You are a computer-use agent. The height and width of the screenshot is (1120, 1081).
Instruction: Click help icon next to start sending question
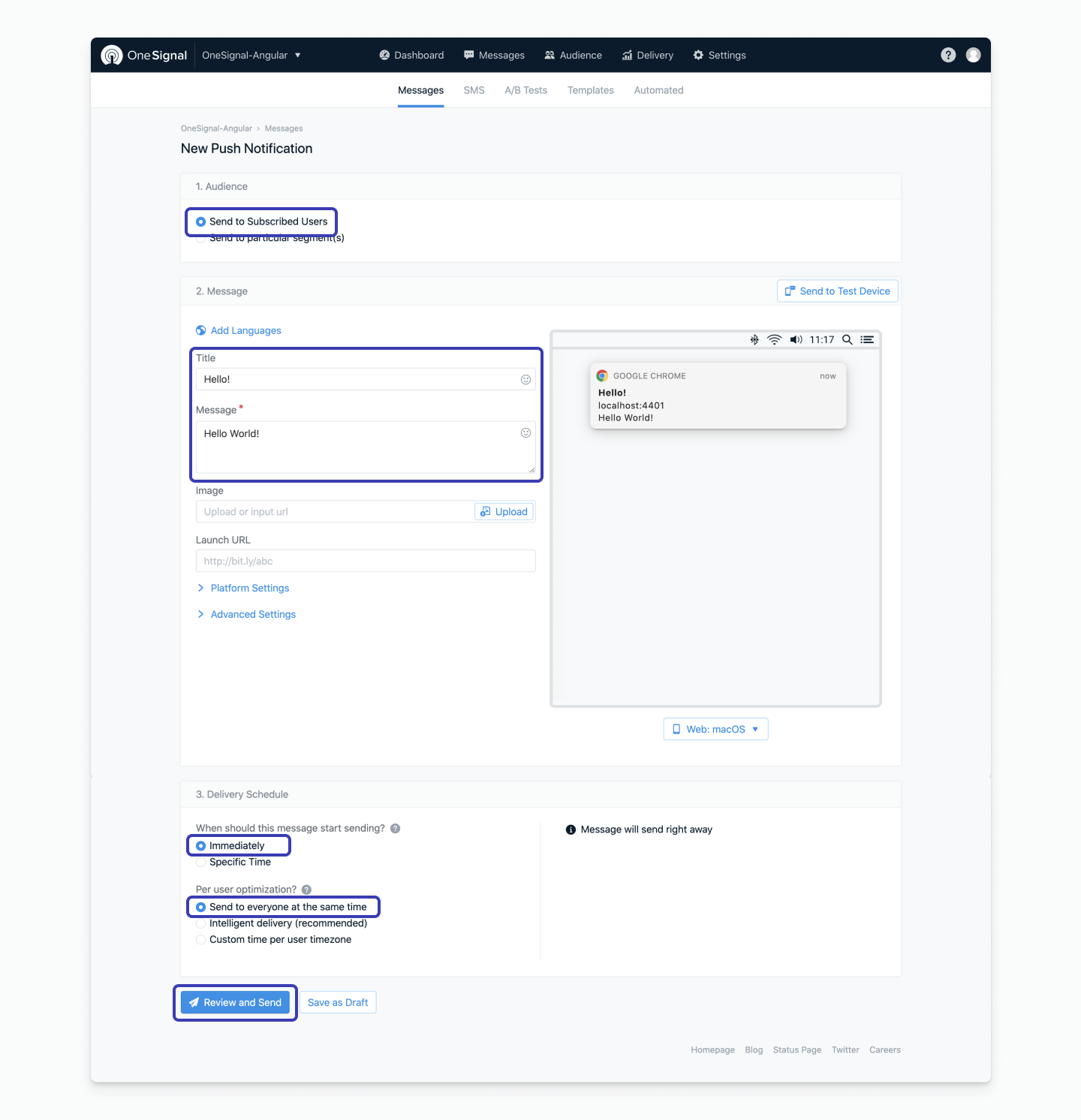click(x=396, y=829)
